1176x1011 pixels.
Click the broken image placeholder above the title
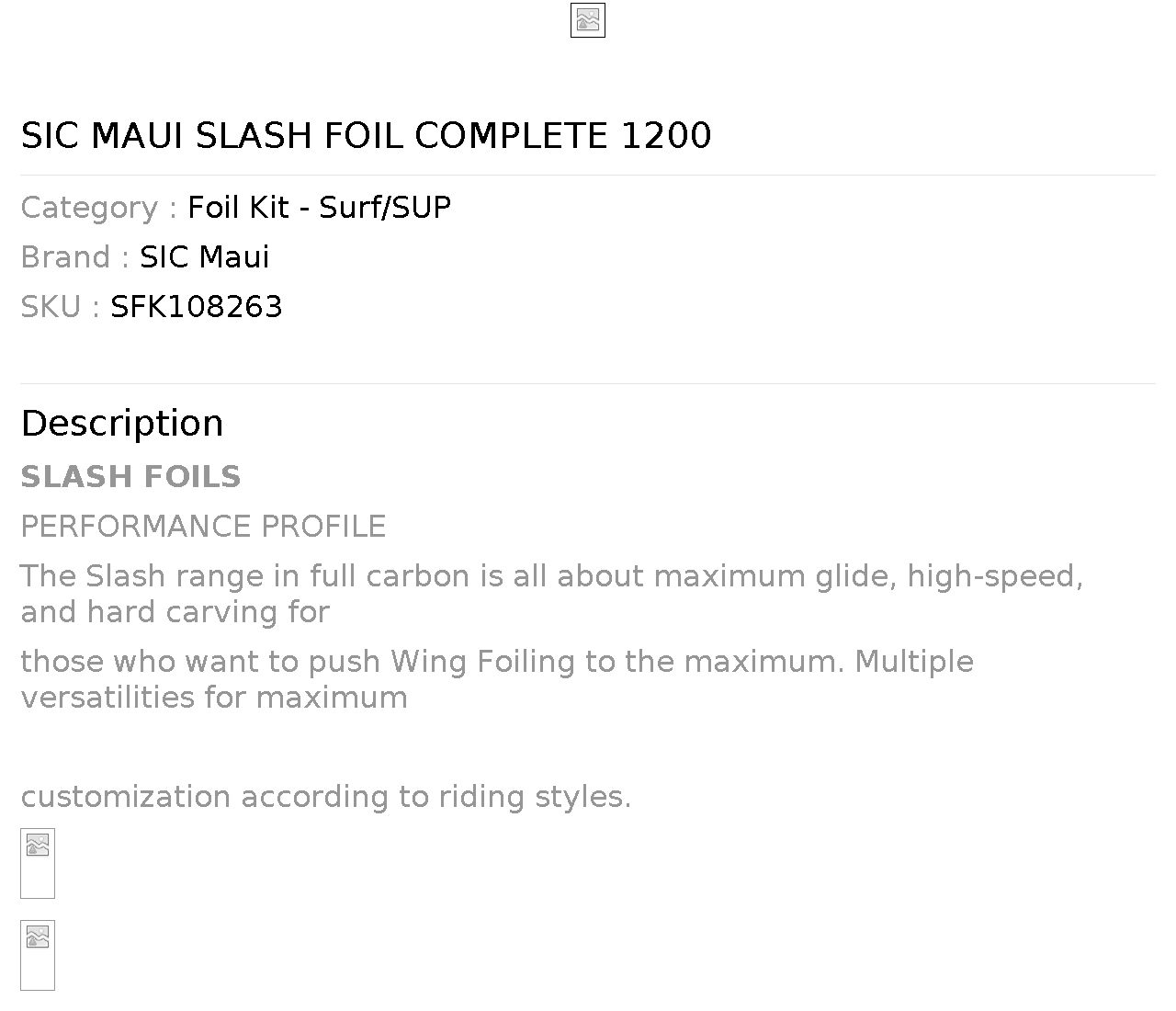click(x=588, y=20)
